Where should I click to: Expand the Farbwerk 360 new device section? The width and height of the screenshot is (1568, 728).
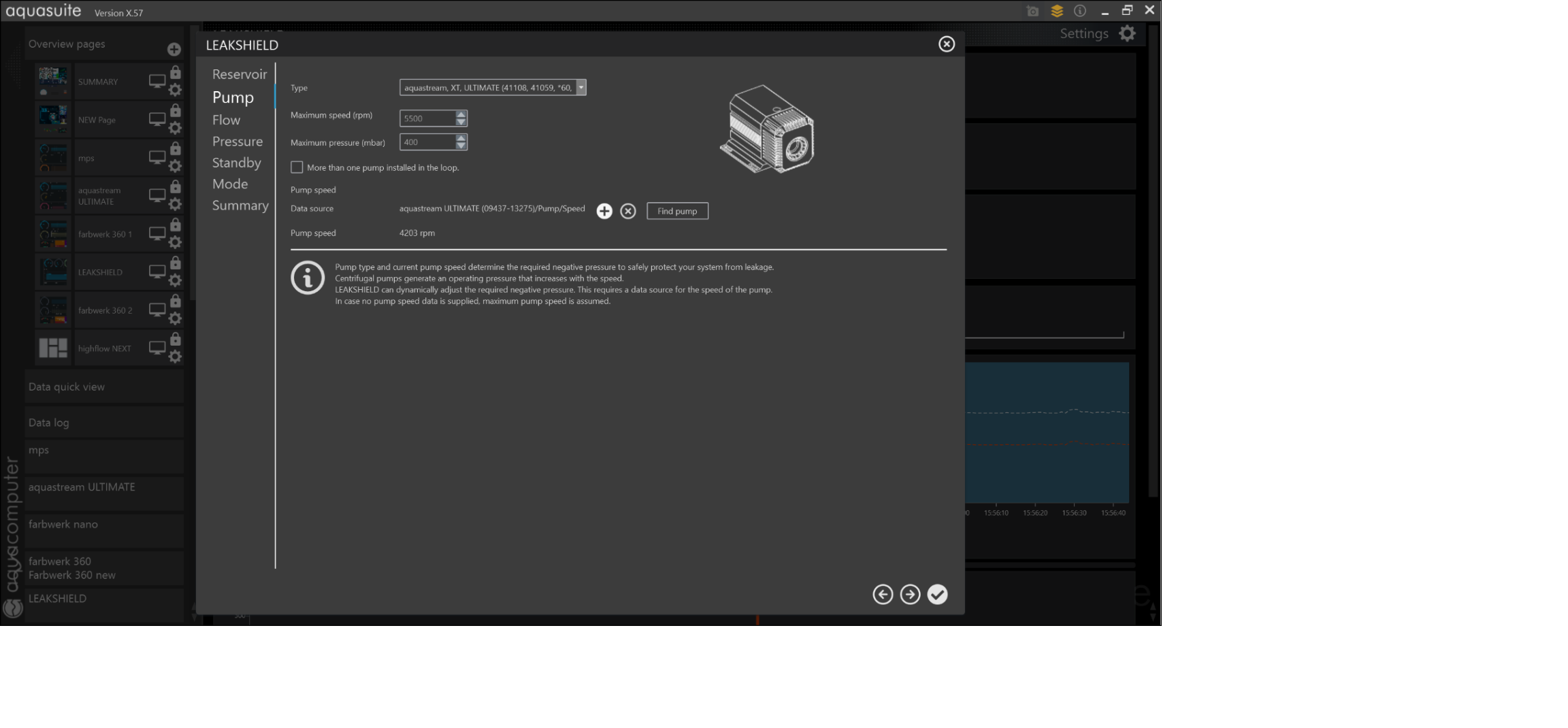pos(104,568)
